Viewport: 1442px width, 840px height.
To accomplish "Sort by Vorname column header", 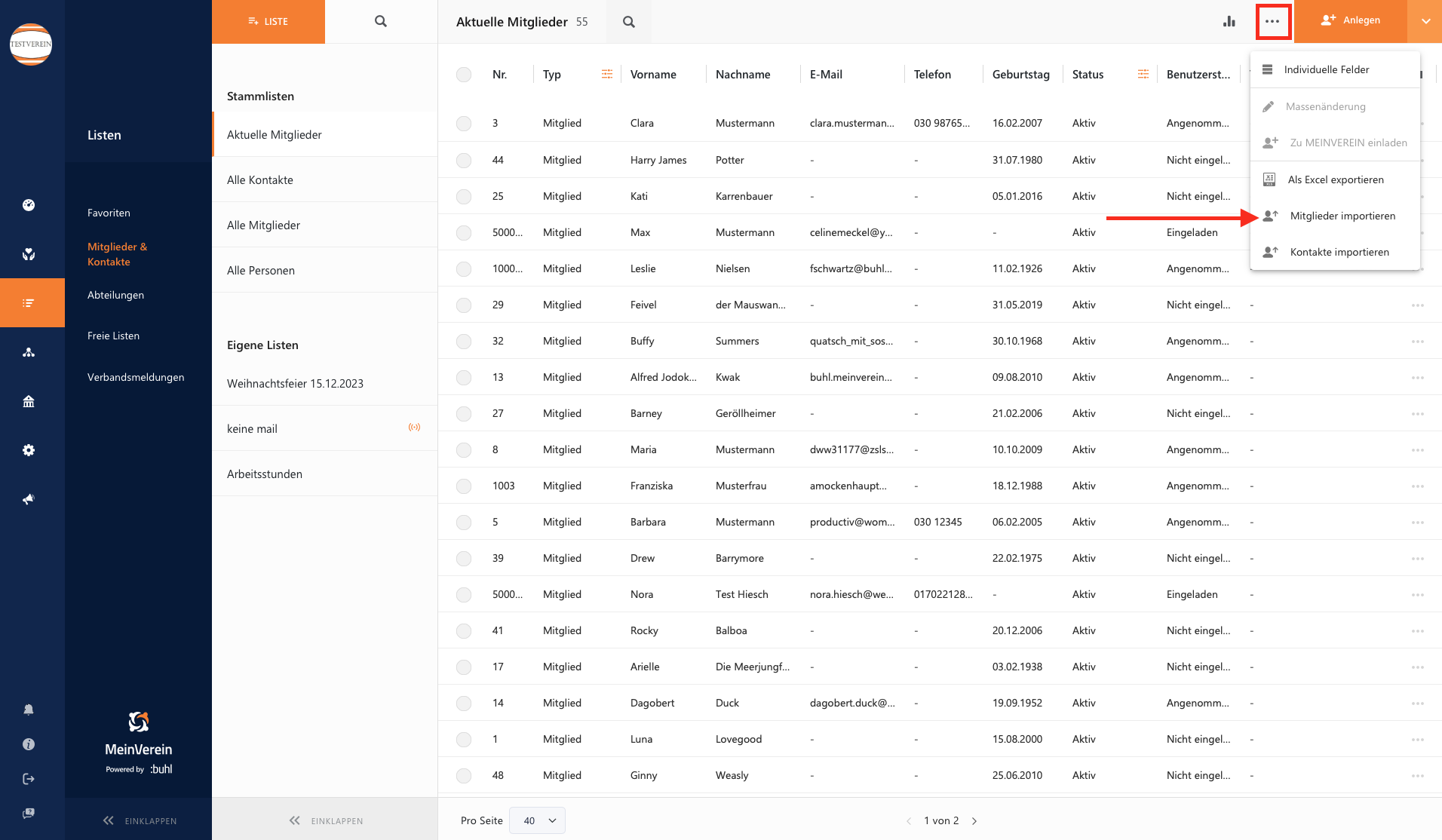I will tap(653, 74).
